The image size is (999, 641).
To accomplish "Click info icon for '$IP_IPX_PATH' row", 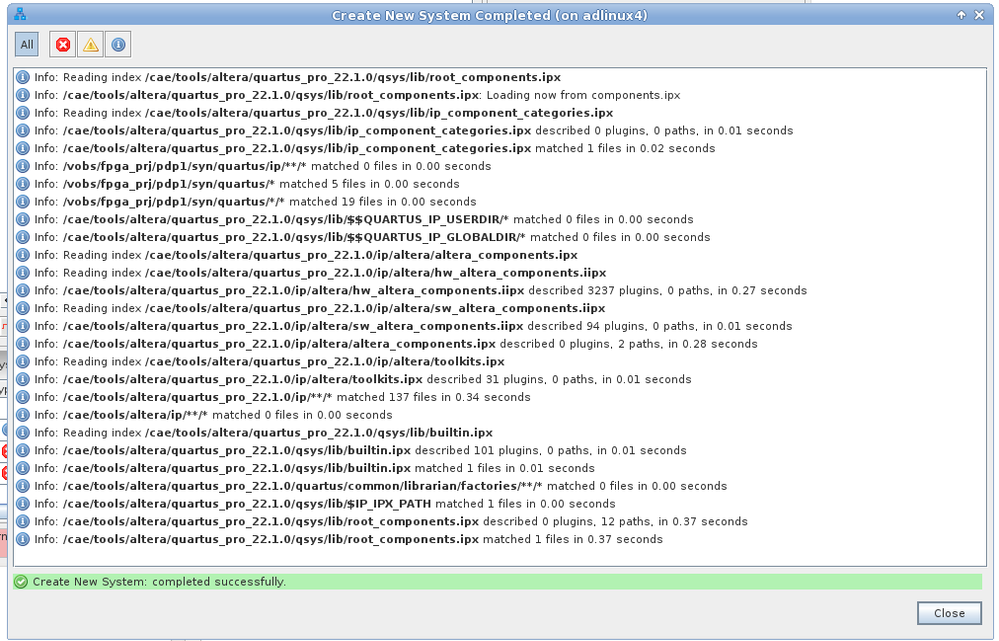I will pos(23,504).
